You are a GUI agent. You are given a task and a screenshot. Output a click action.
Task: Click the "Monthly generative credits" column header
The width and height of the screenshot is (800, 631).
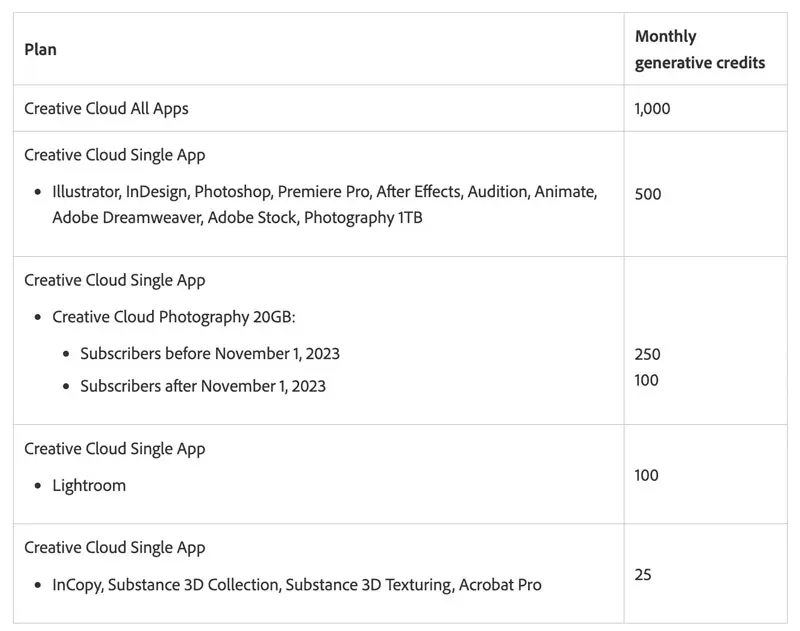coord(699,49)
